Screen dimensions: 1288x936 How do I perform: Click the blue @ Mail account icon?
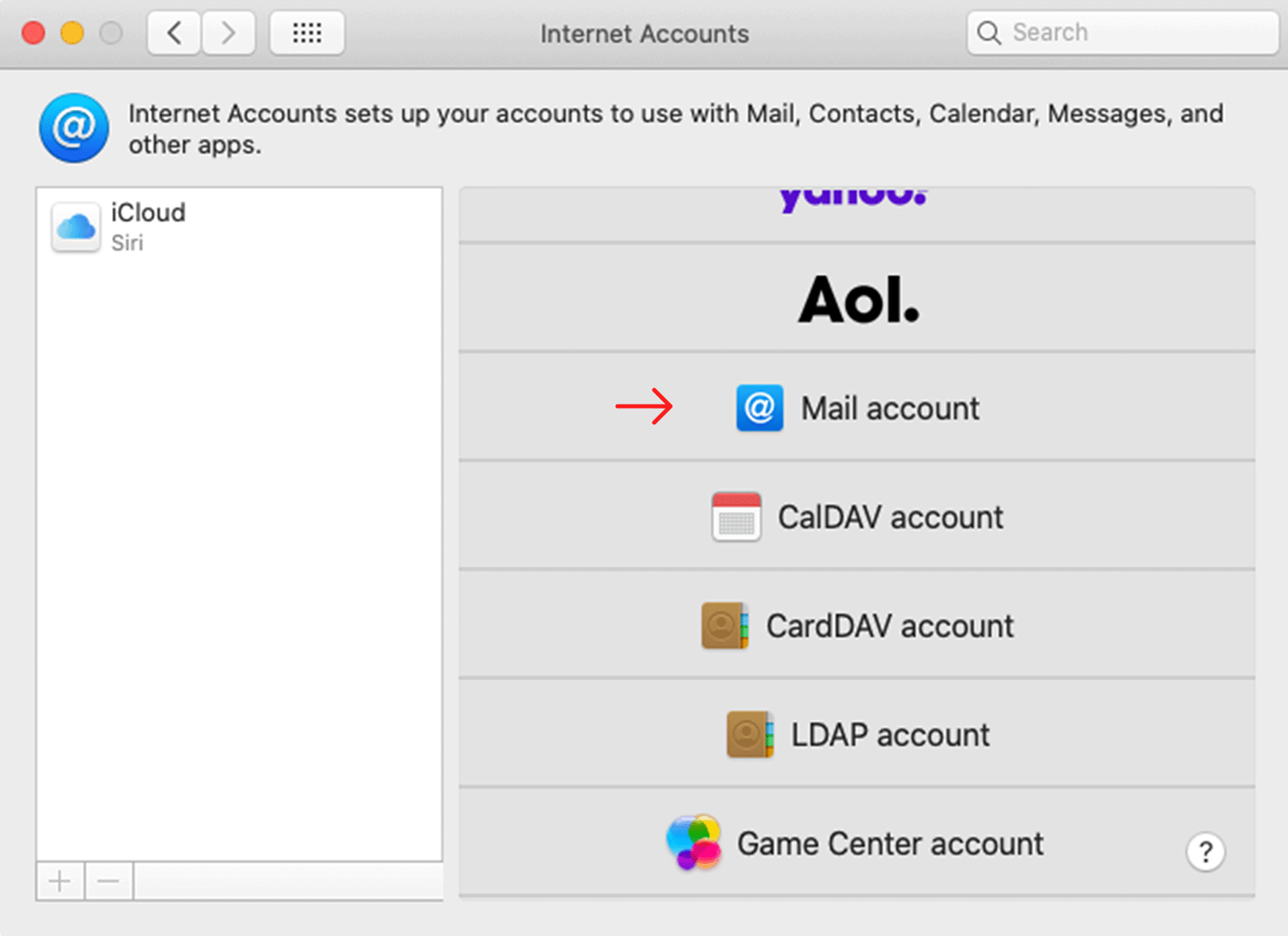[759, 407]
